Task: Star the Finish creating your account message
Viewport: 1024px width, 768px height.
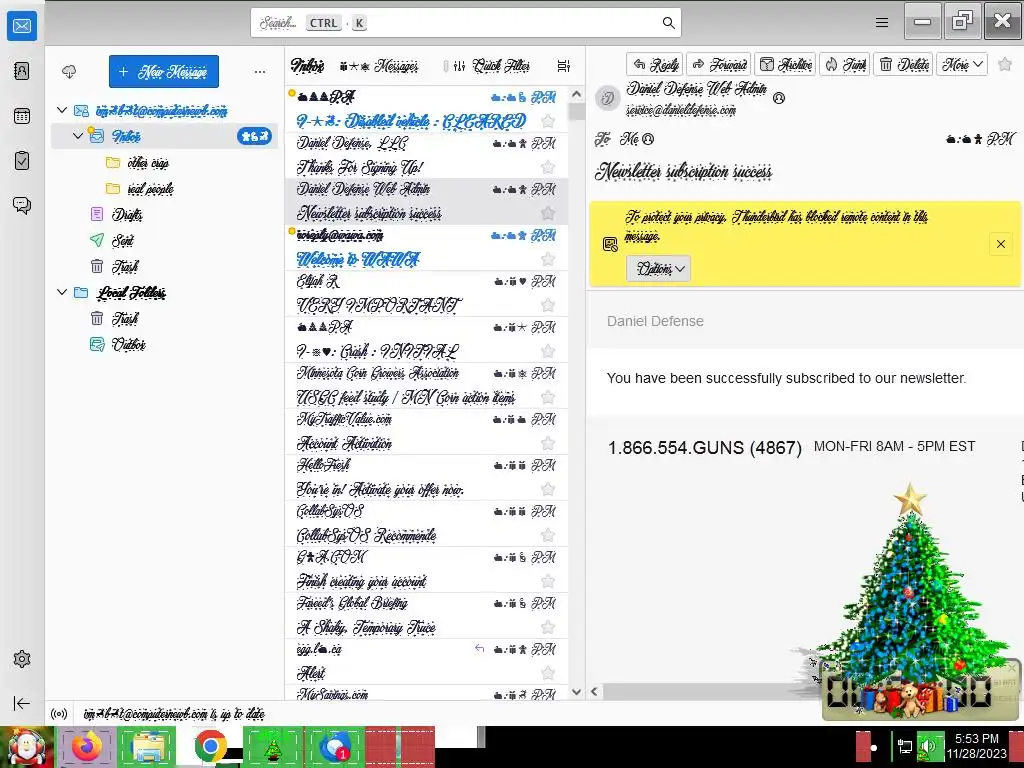Action: (548, 581)
